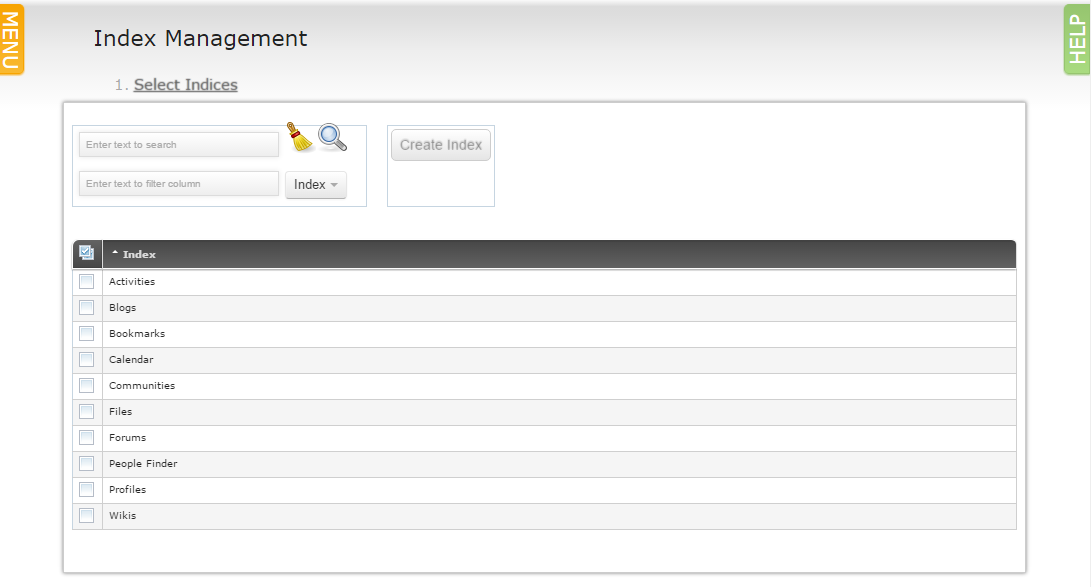Viewport: 1091px width, 587px height.
Task: Open the Select Indices step link
Action: click(186, 85)
